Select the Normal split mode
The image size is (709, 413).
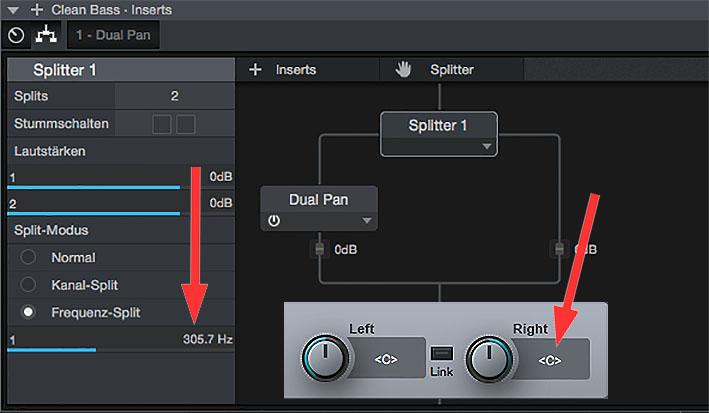(28, 257)
